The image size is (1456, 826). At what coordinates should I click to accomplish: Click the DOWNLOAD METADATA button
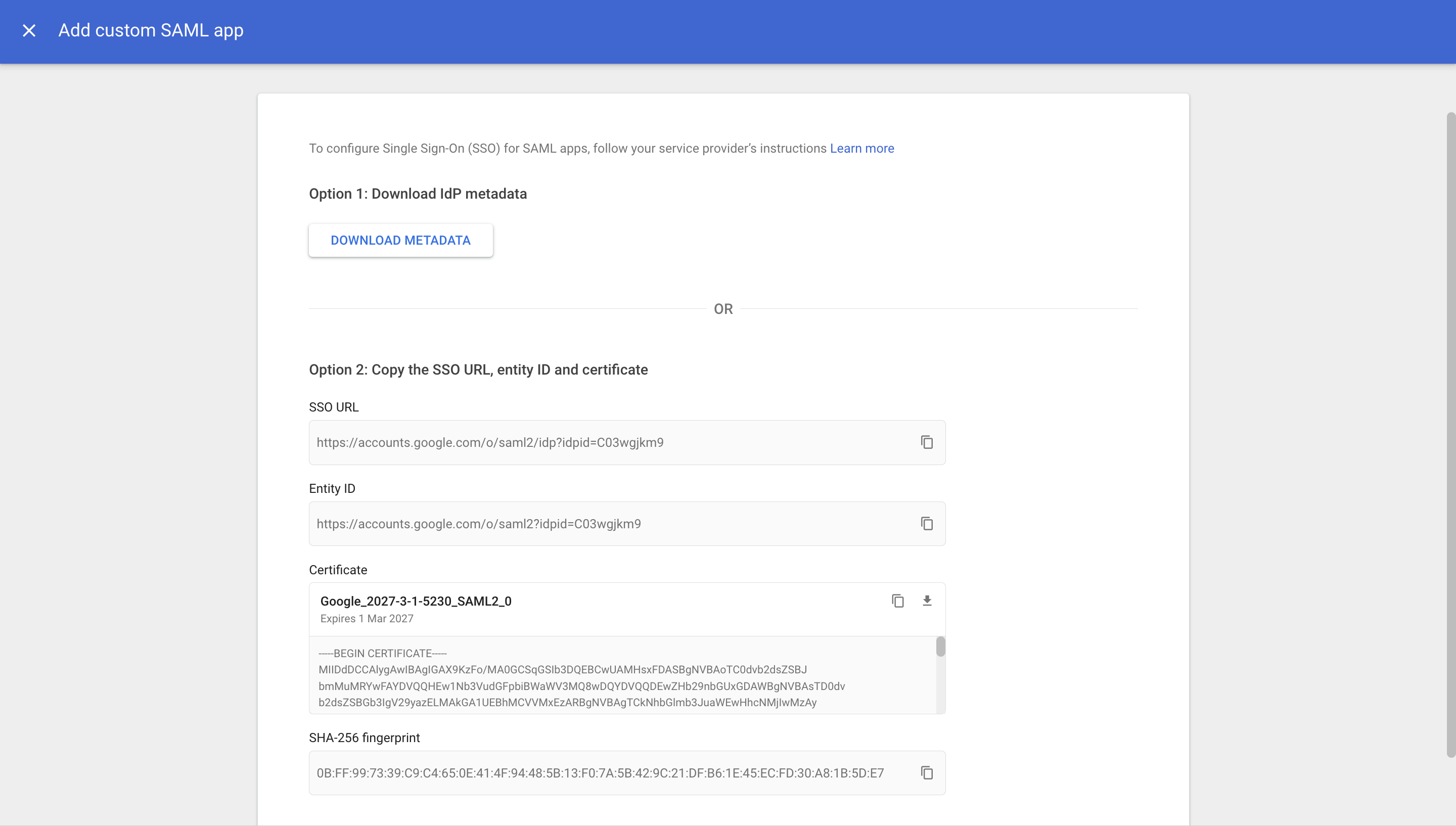(x=400, y=241)
